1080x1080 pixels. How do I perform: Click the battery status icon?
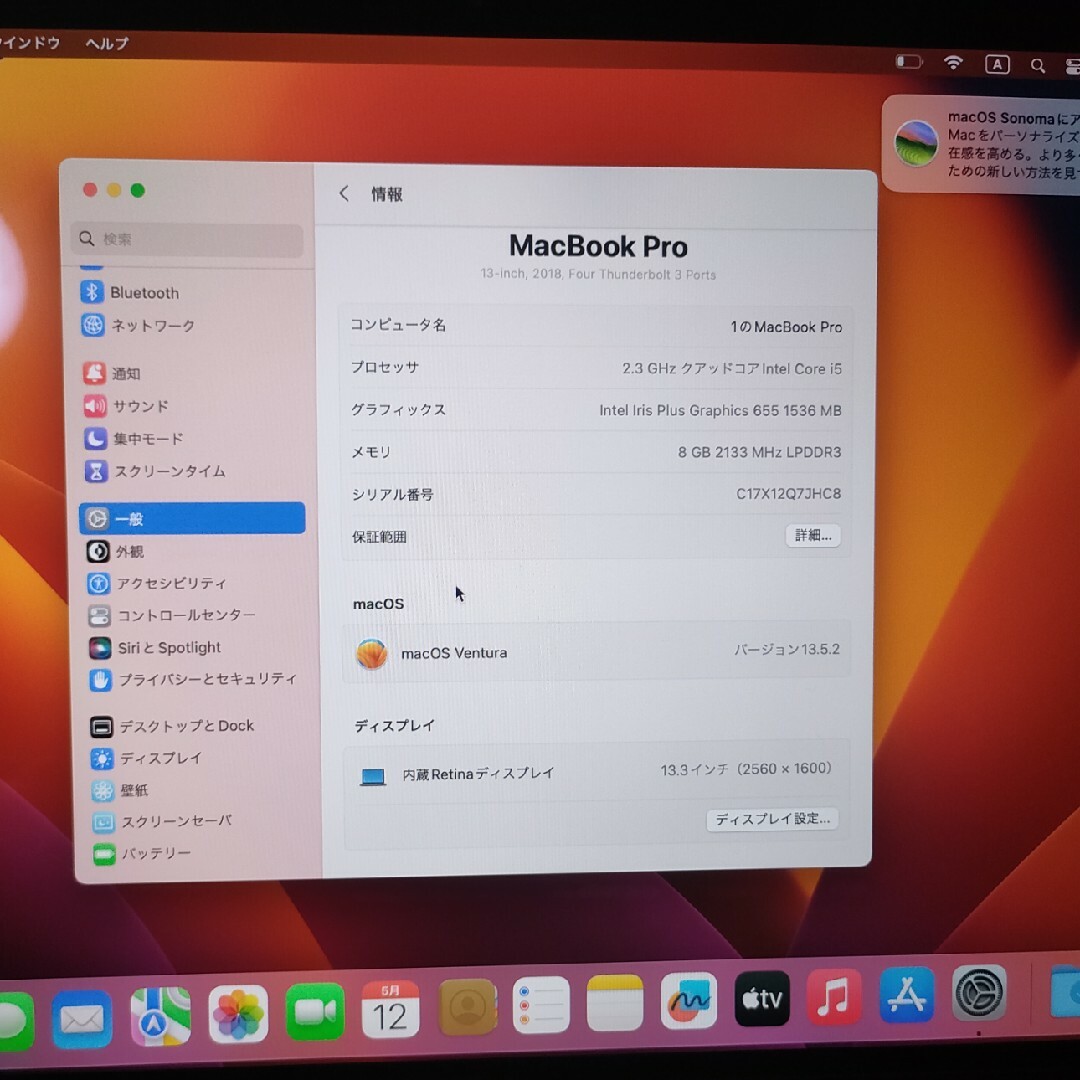908,62
